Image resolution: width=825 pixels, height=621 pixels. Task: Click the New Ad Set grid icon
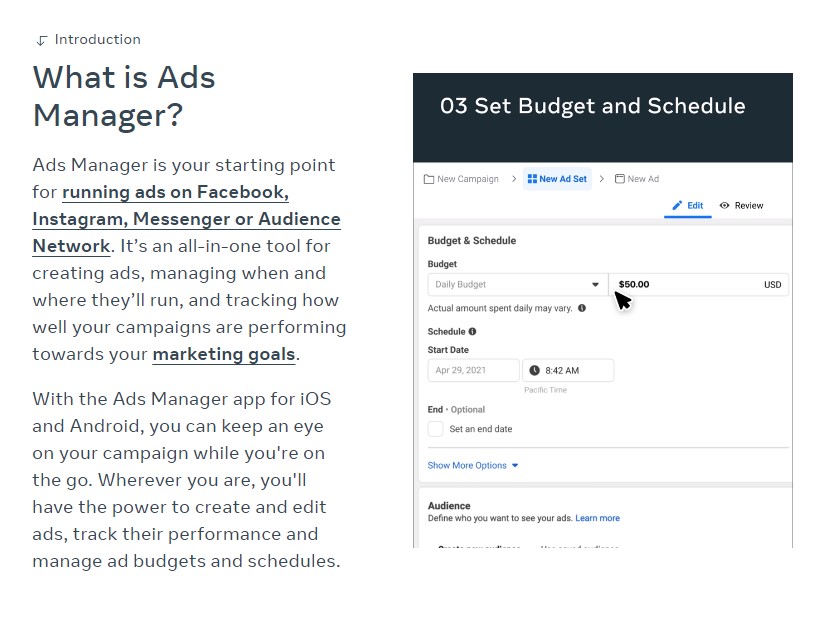click(532, 179)
